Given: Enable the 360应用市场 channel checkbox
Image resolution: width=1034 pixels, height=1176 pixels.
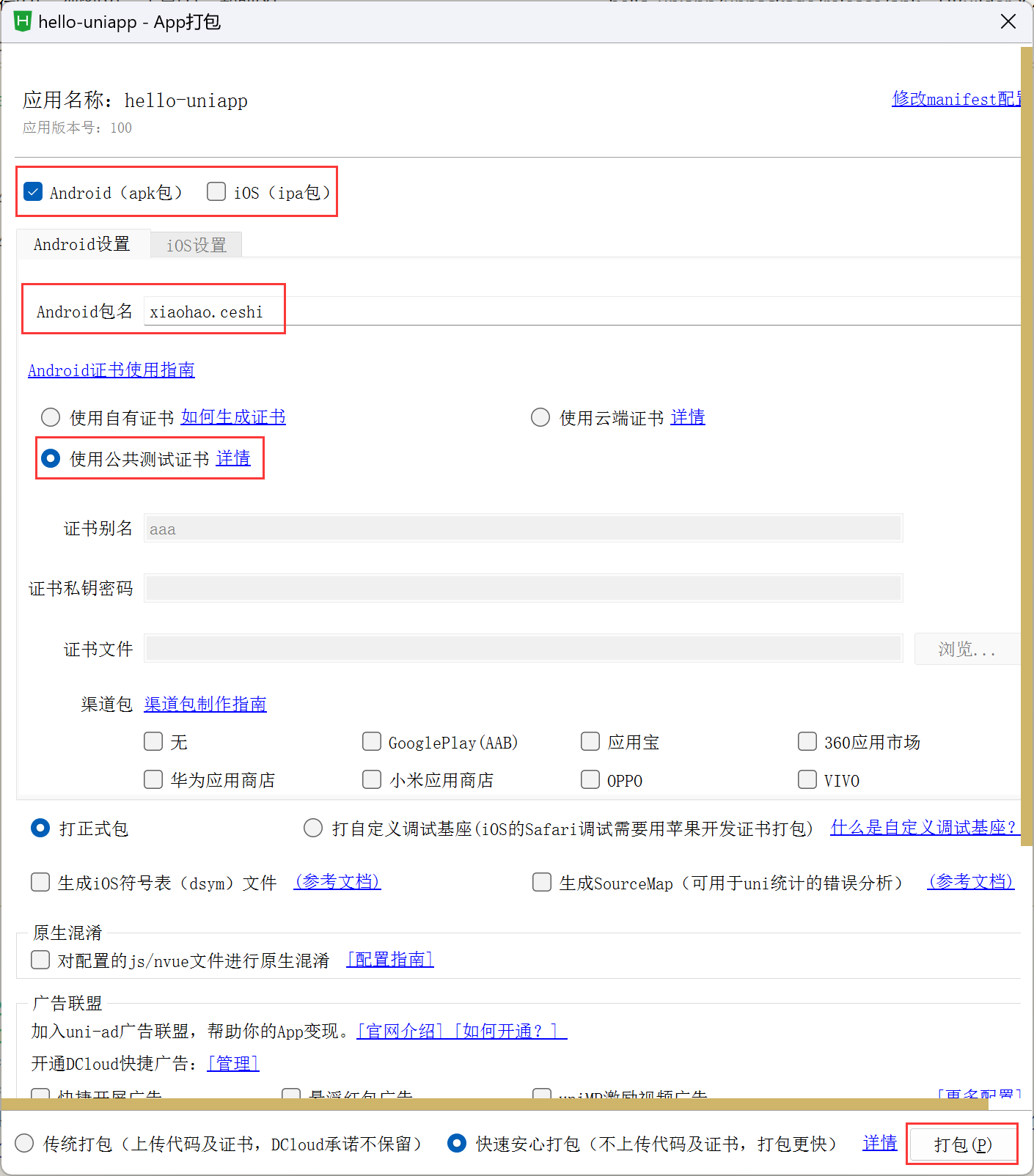Looking at the screenshot, I should click(807, 742).
